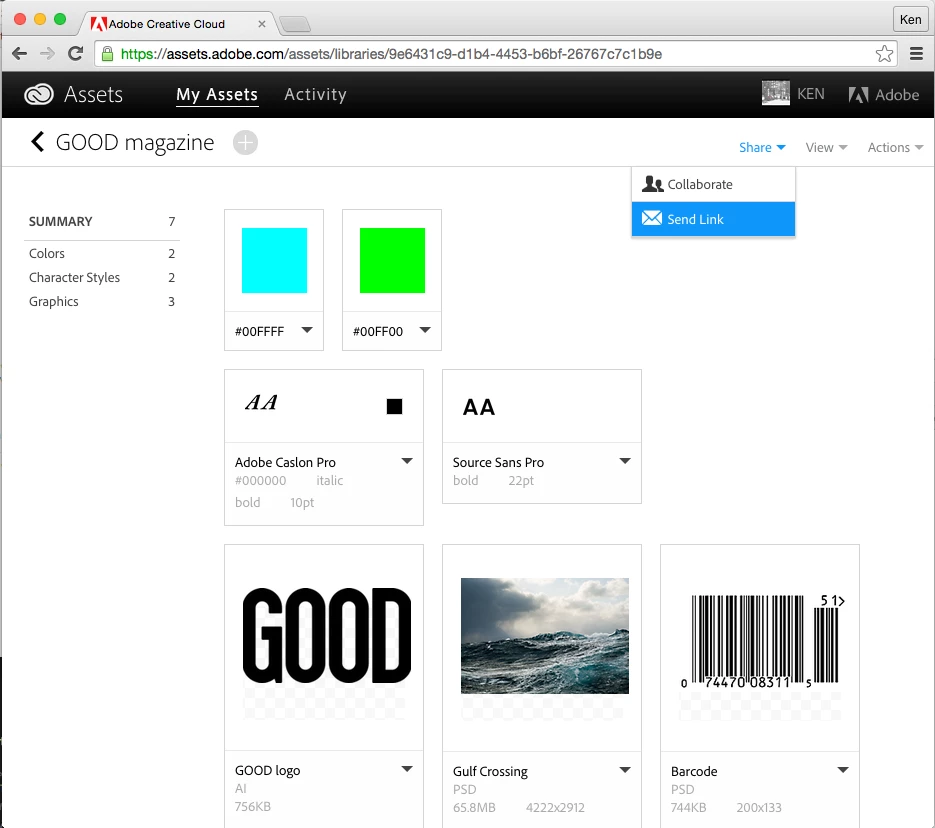Click the browser back arrow

pyautogui.click(x=20, y=54)
